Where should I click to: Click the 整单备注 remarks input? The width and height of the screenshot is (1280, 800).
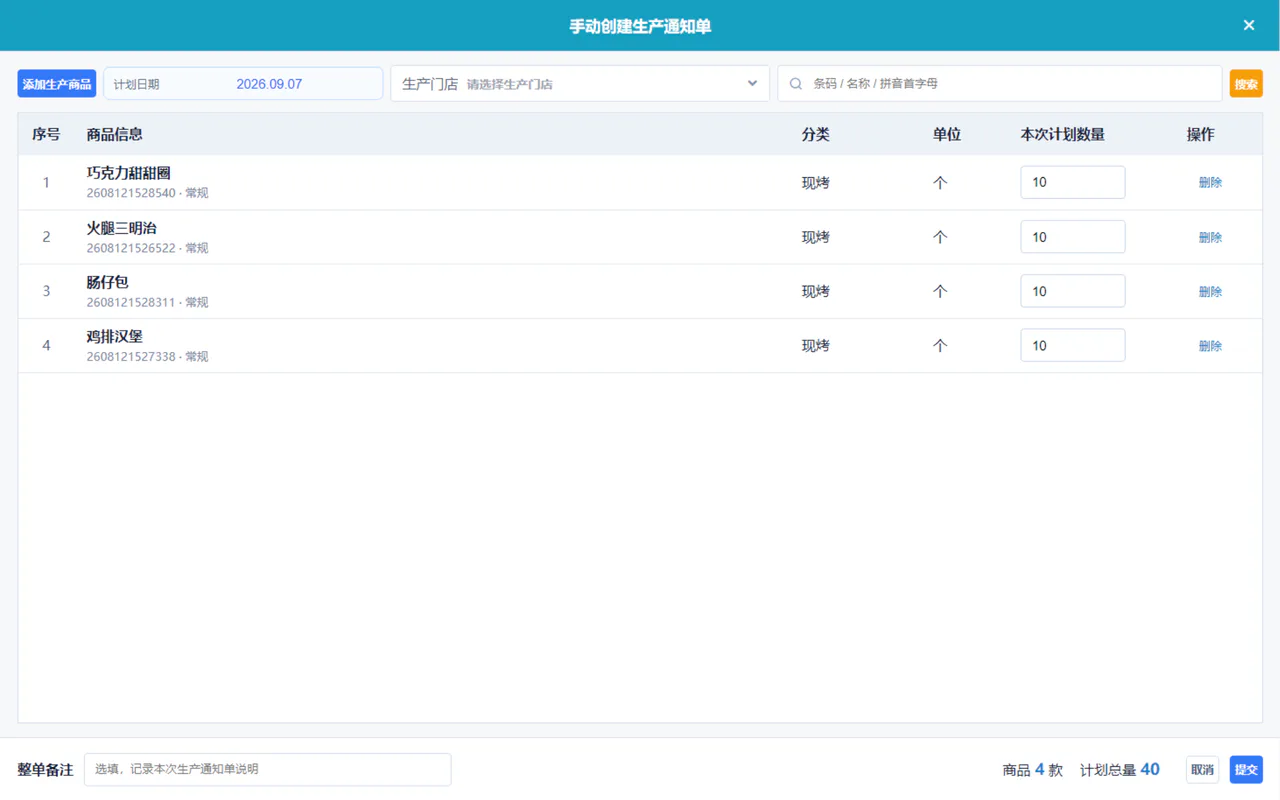point(268,769)
